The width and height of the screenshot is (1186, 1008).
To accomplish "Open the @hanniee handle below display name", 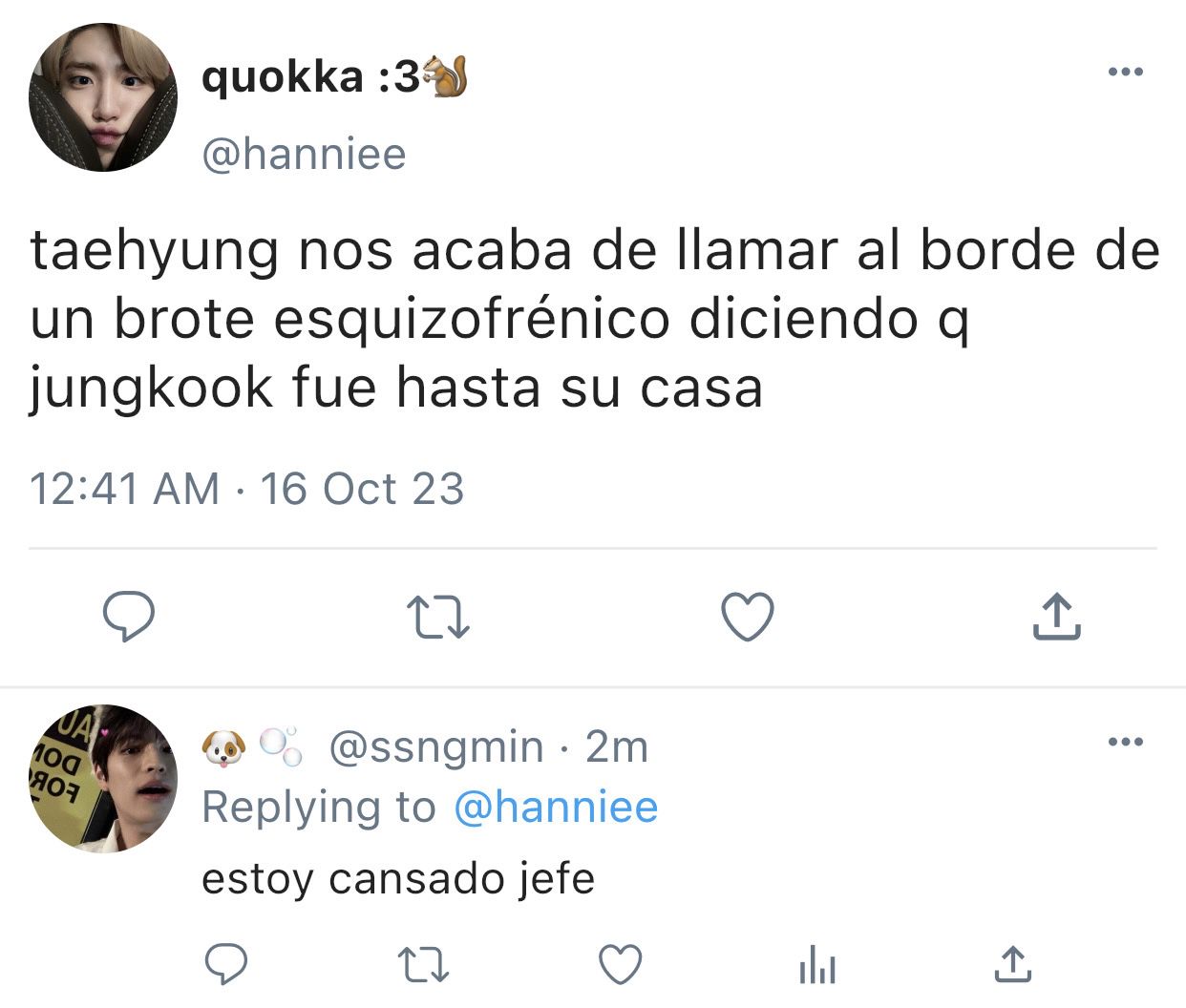I will click(304, 154).
